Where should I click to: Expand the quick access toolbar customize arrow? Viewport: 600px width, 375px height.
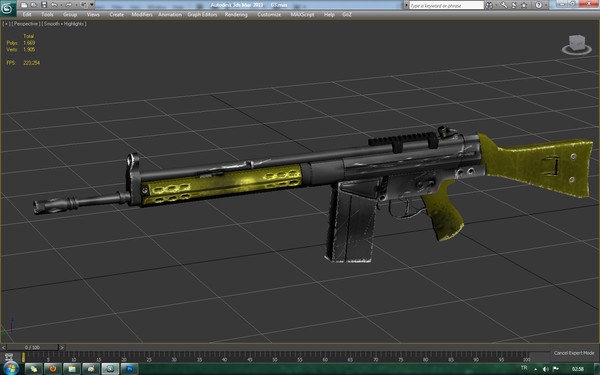pyautogui.click(x=92, y=5)
